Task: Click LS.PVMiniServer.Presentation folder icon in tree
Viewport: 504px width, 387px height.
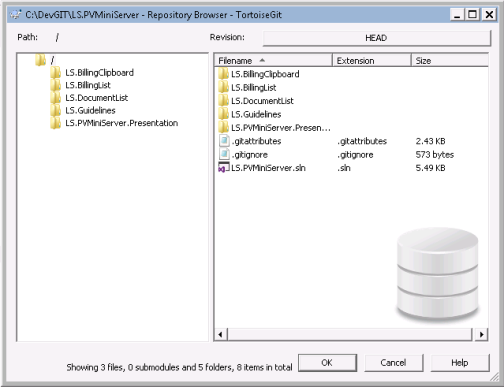Action: click(56, 123)
